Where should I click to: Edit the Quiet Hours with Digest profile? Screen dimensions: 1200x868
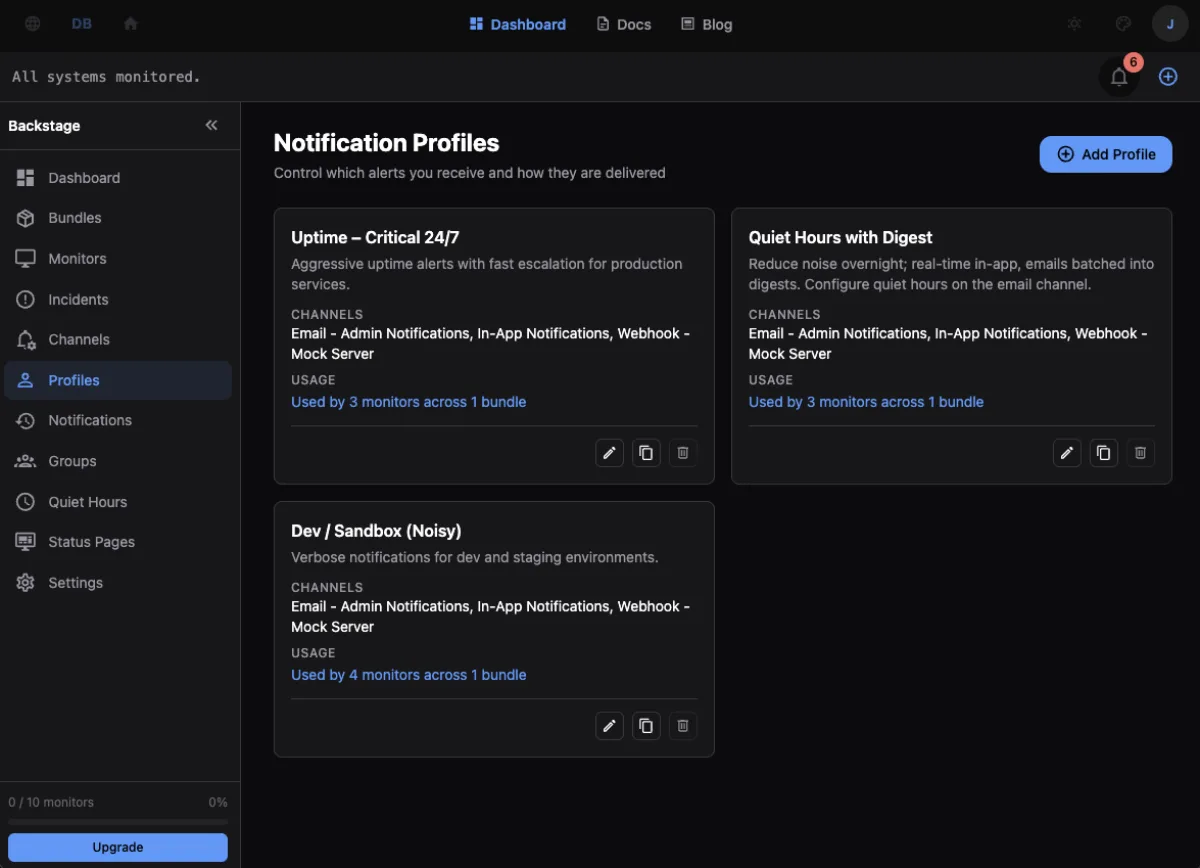pos(1067,453)
